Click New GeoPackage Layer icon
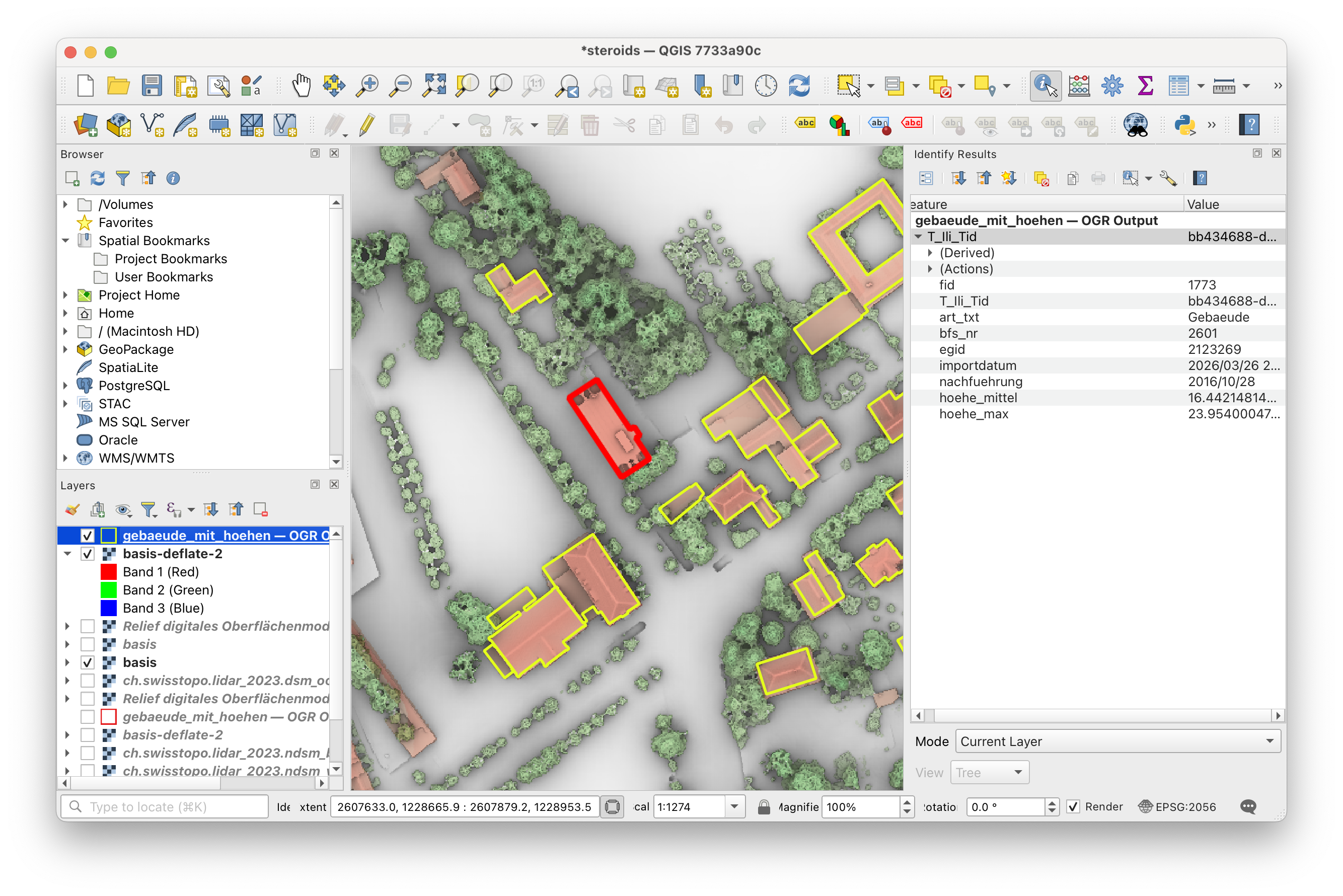The width and height of the screenshot is (1343, 896). [x=119, y=124]
